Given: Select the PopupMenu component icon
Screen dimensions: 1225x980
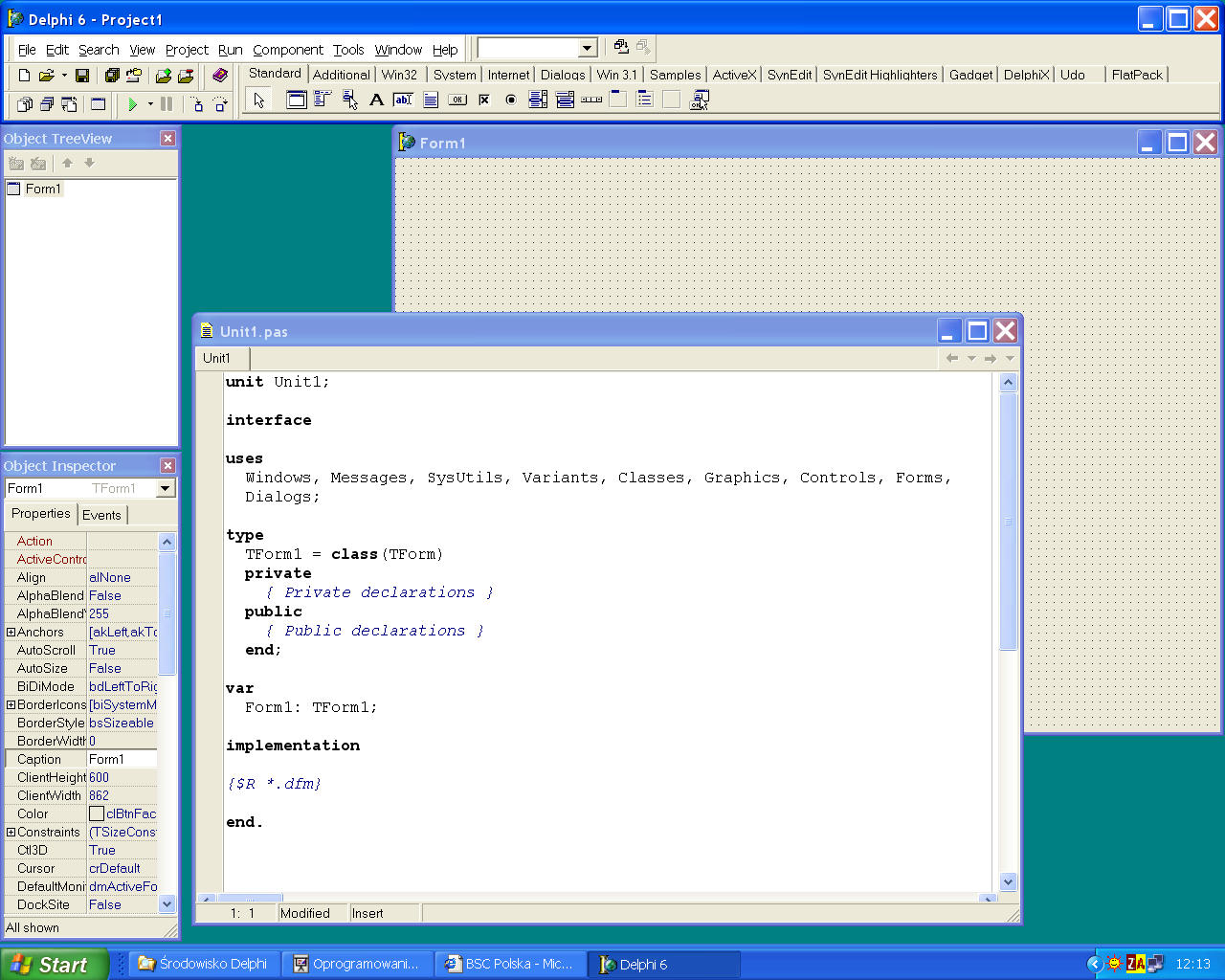Looking at the screenshot, I should click(350, 100).
